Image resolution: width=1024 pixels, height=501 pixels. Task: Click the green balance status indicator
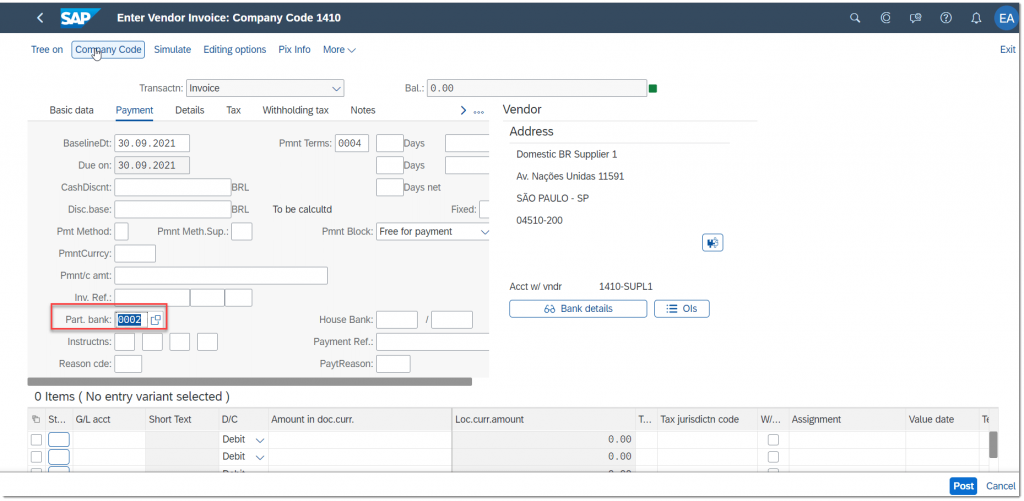click(x=652, y=88)
